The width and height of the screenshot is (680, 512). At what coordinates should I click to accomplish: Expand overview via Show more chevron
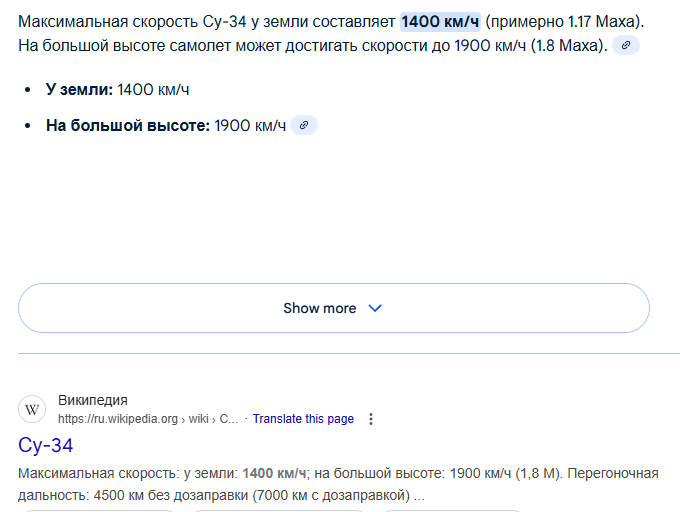tap(375, 308)
